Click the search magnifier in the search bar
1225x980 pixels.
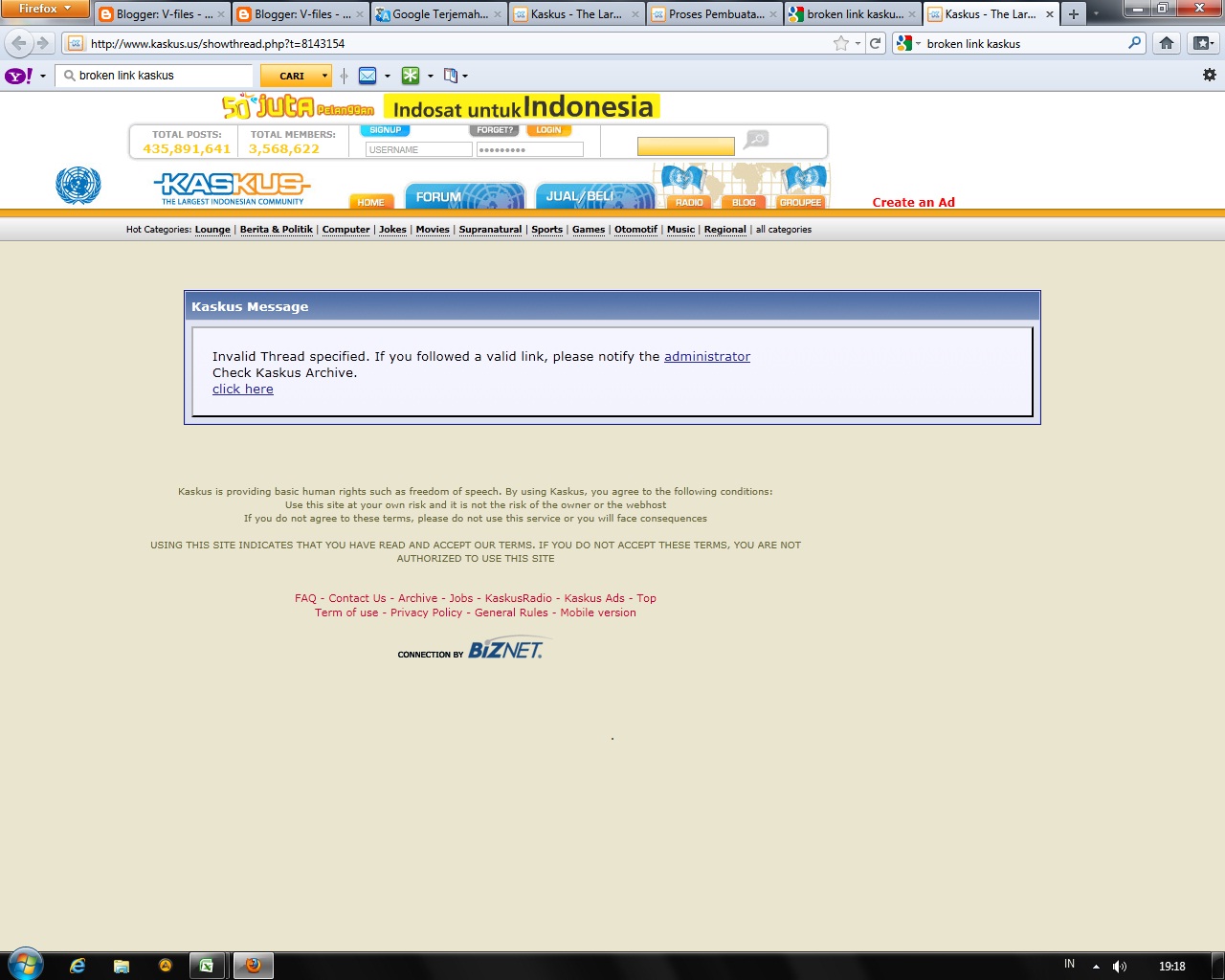click(1134, 43)
